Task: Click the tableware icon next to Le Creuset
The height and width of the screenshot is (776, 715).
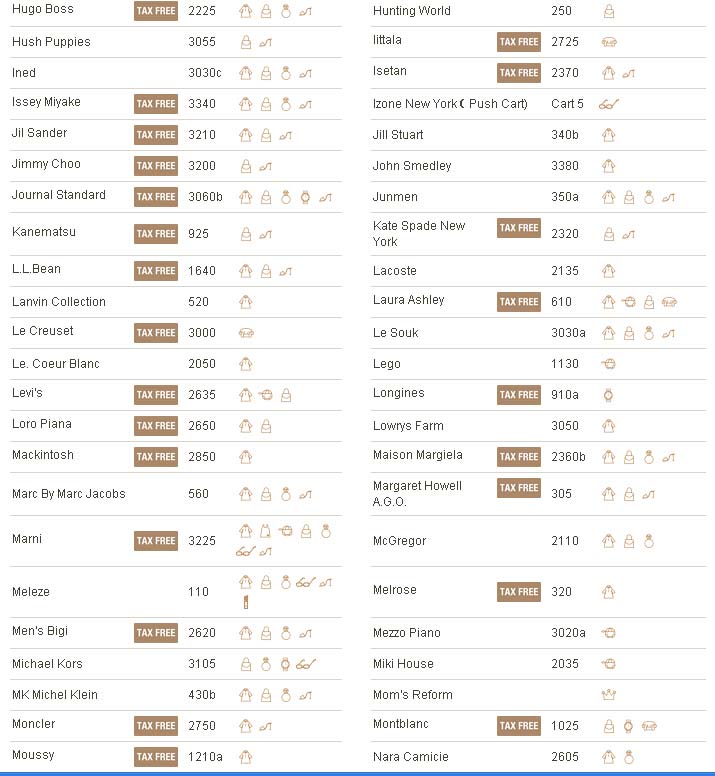Action: coord(246,333)
